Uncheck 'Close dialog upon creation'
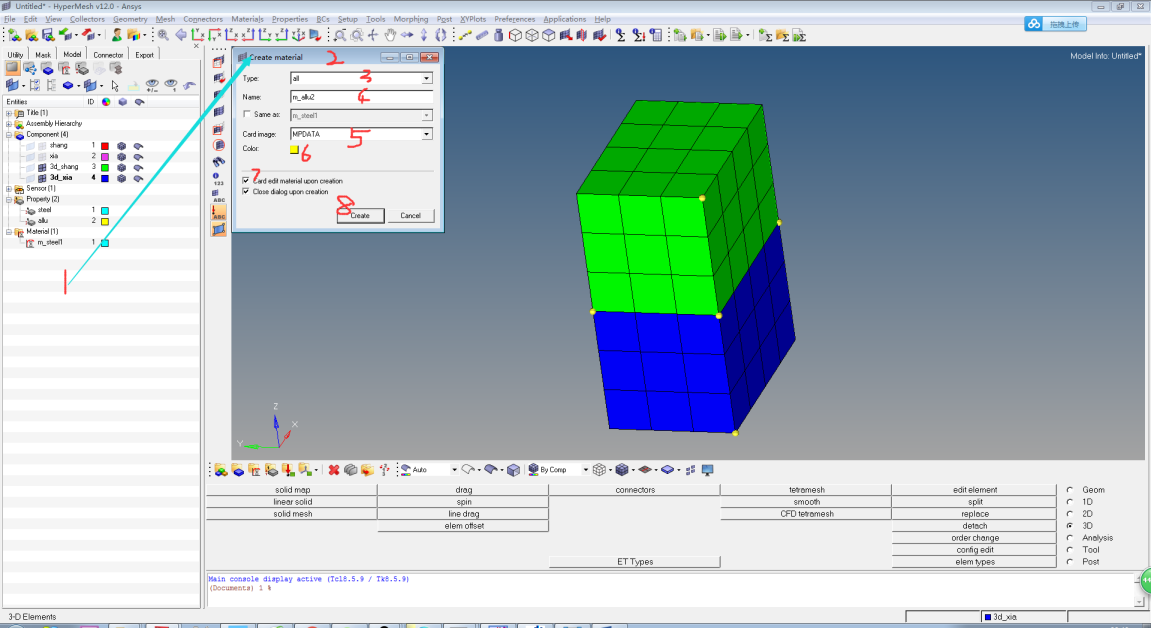 [x=247, y=191]
